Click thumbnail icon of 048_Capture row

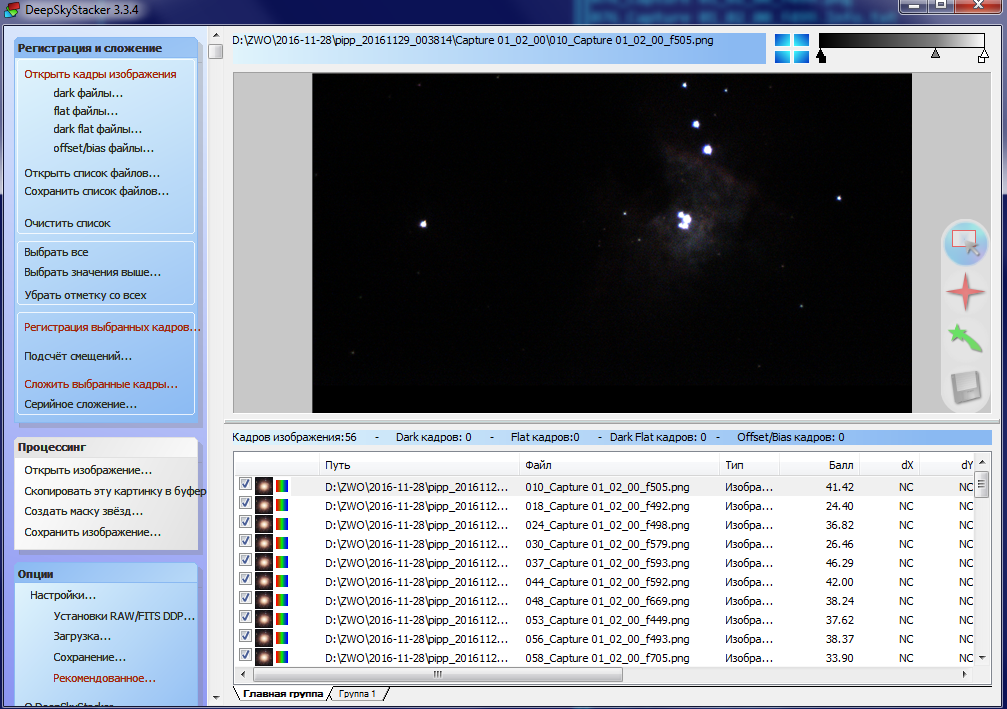(x=264, y=600)
